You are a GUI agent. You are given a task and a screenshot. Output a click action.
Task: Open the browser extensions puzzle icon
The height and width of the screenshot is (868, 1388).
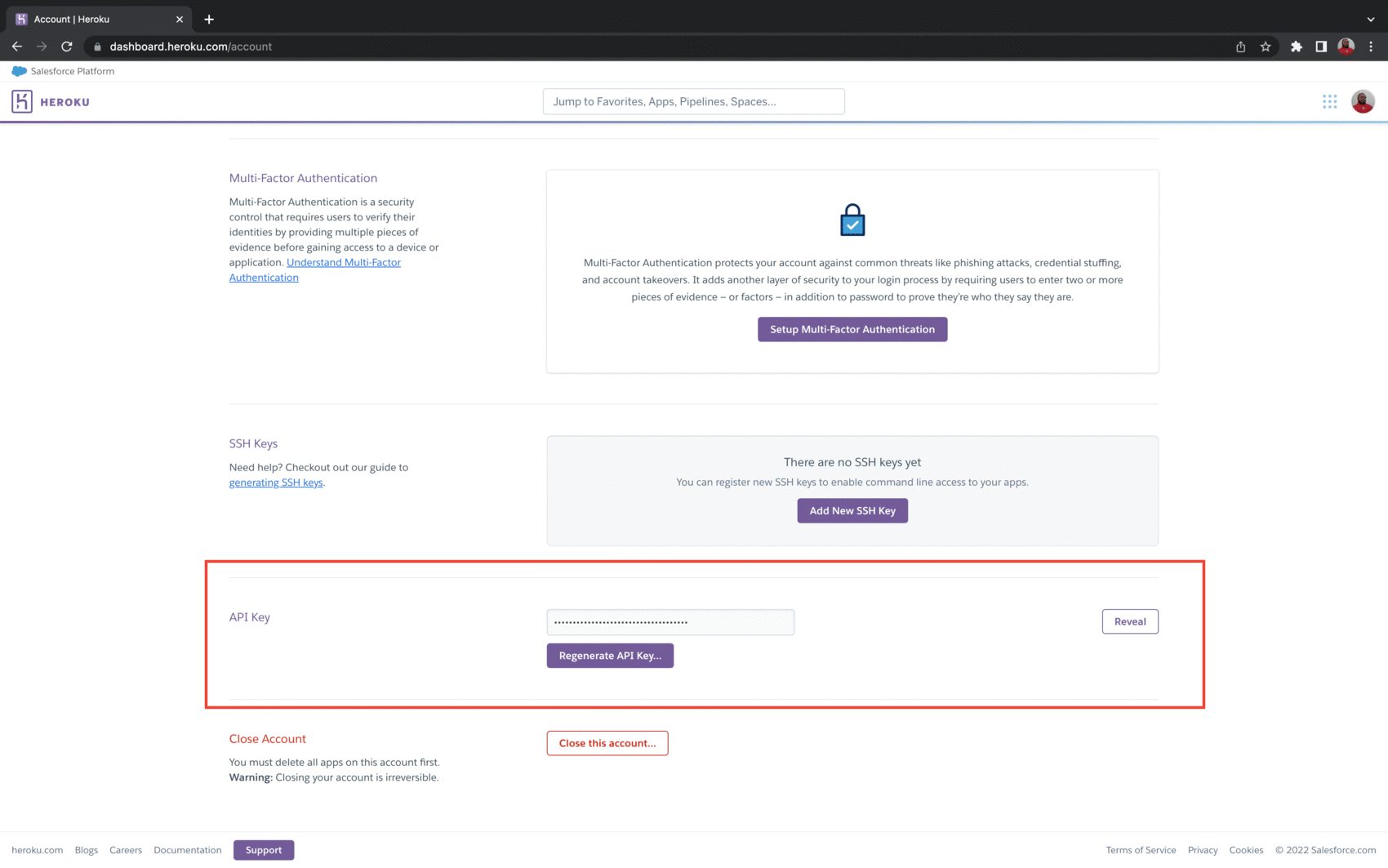click(x=1297, y=47)
